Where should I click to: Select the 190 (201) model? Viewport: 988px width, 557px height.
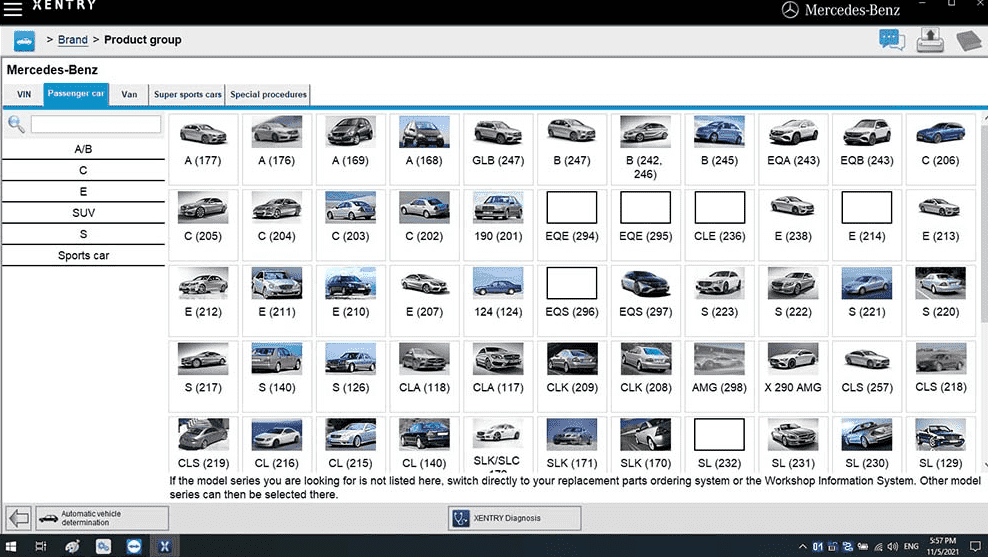pos(498,224)
